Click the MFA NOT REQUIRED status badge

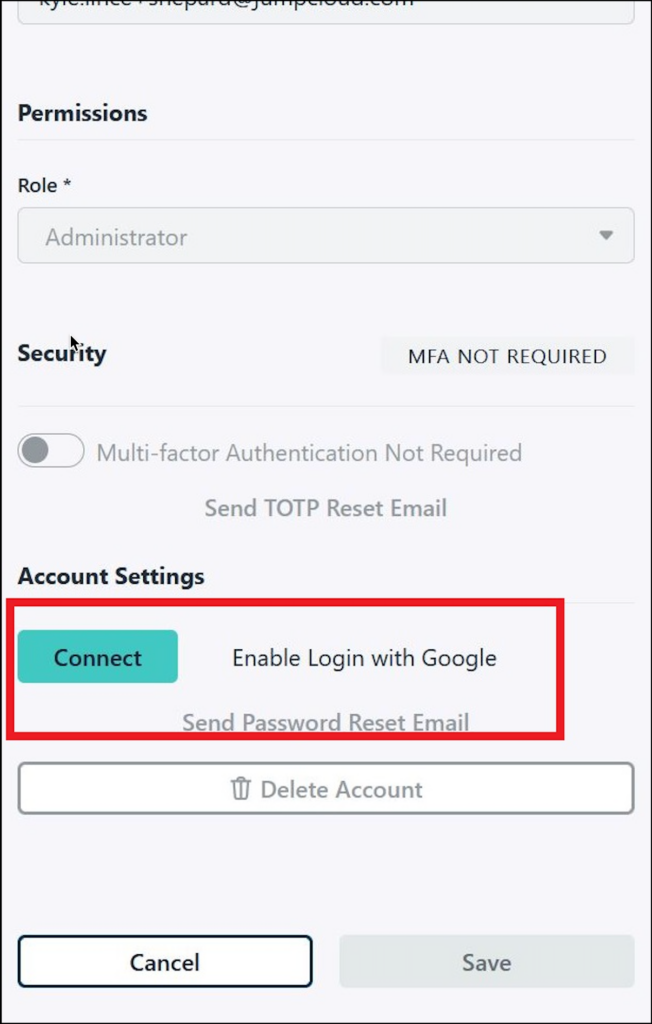(506, 356)
